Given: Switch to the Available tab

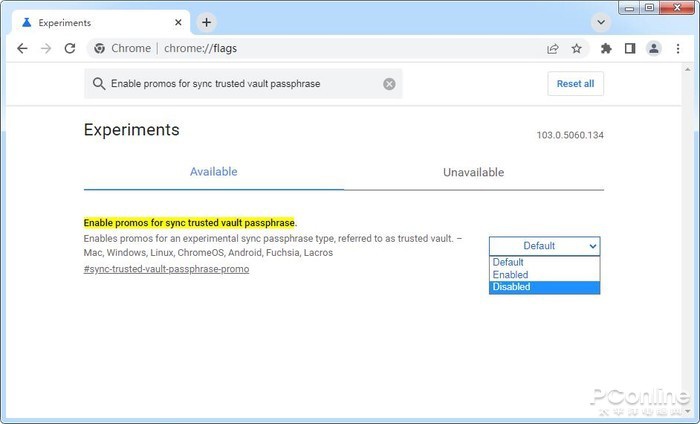Looking at the screenshot, I should tap(213, 172).
